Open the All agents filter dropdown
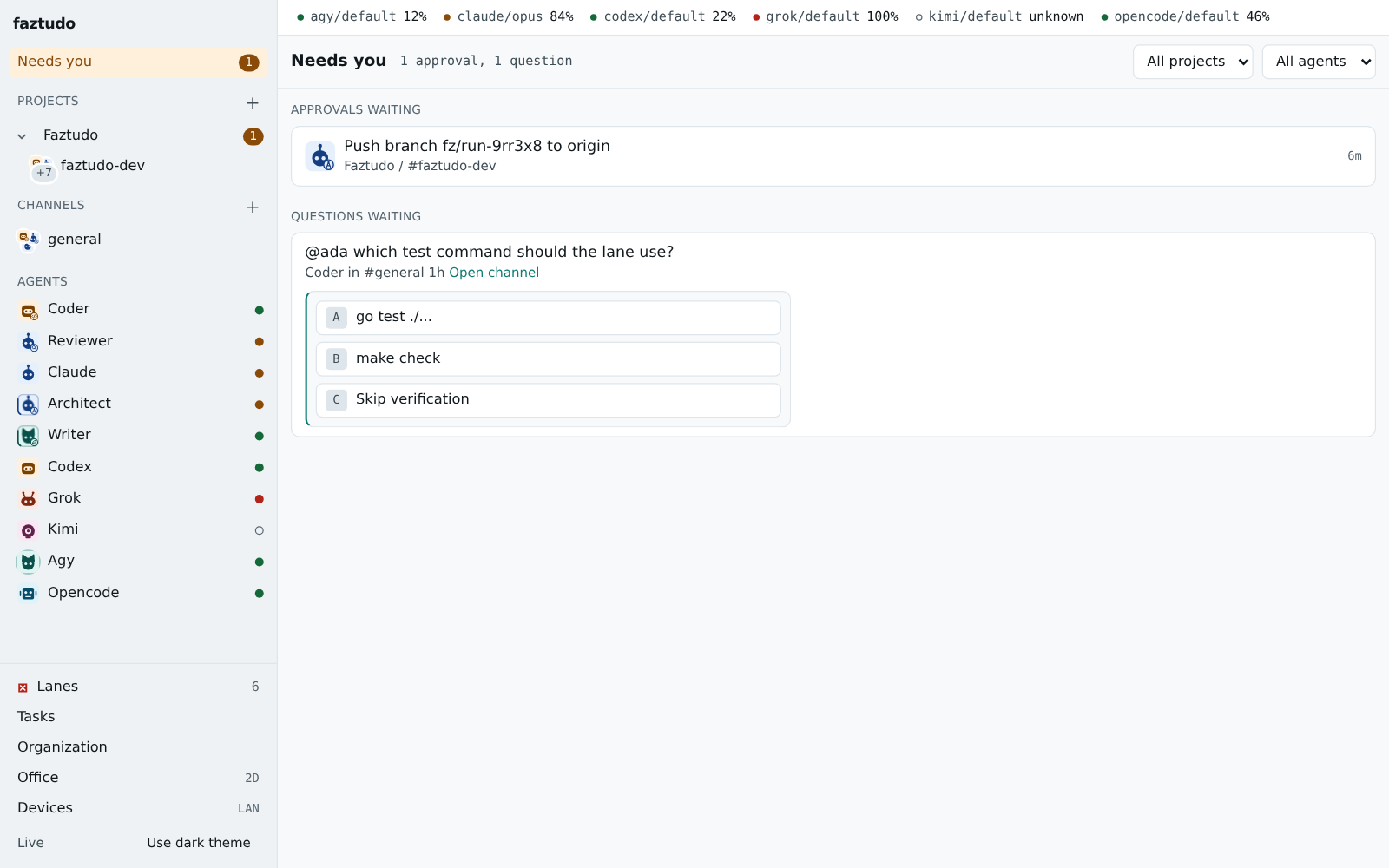This screenshot has height=868, width=1389. pyautogui.click(x=1319, y=62)
